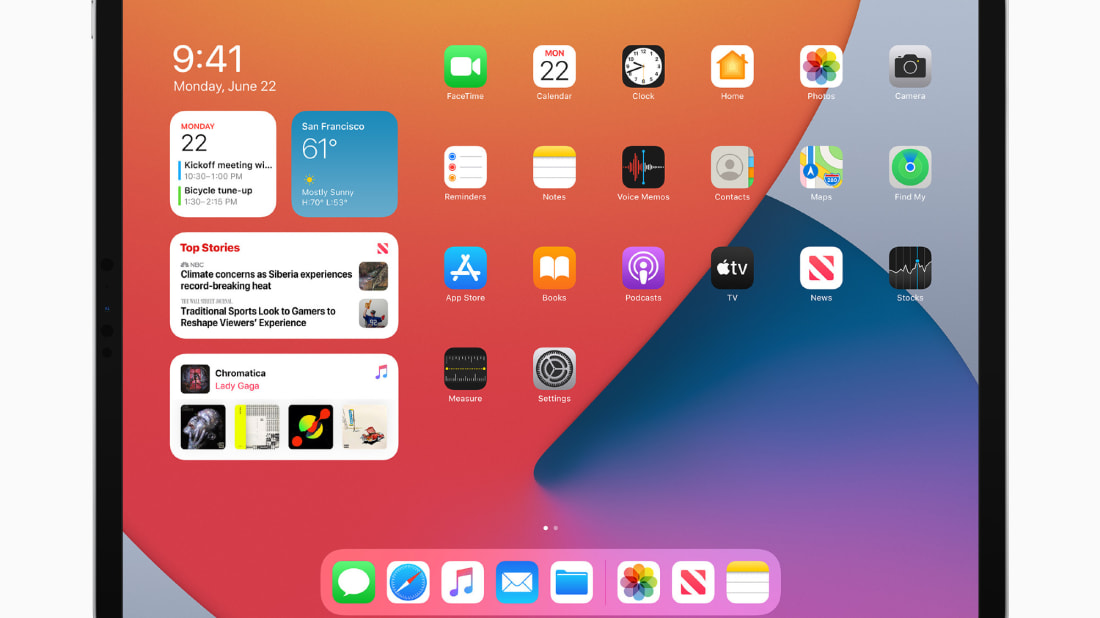Open the Calendar app icon
The image size is (1100, 618).
point(554,67)
